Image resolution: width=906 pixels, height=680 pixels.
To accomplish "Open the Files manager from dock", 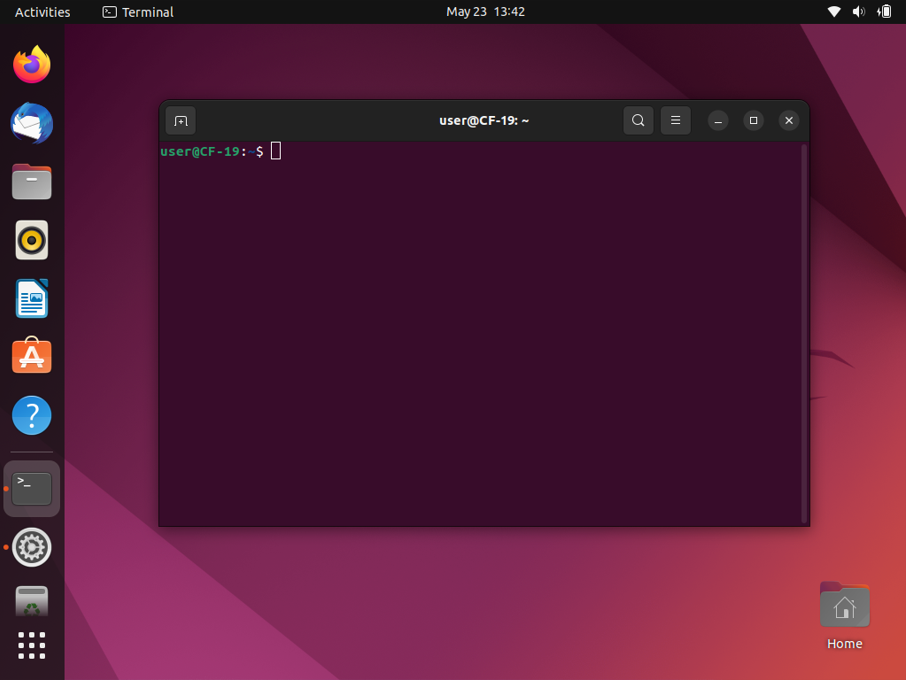I will [x=32, y=183].
